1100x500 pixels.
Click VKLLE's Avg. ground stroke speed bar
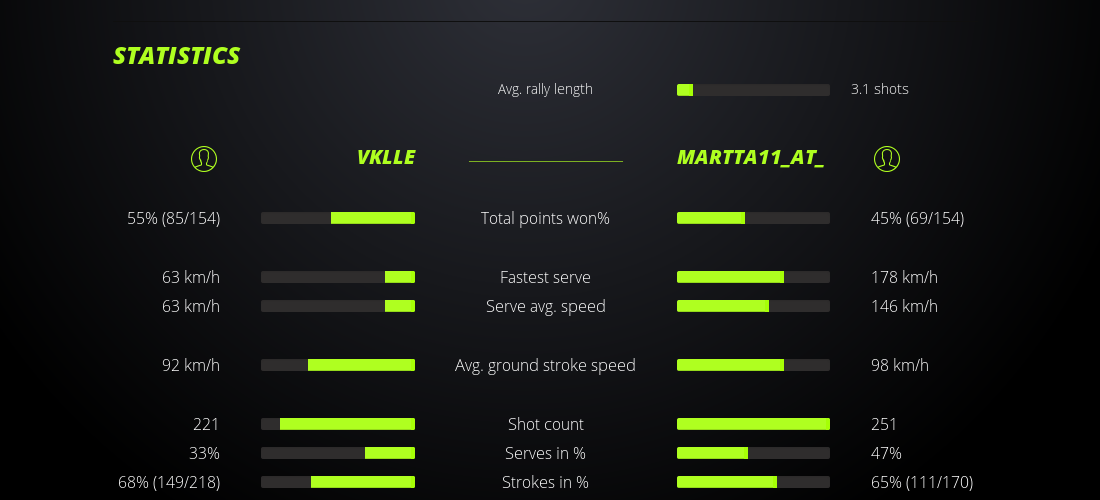tap(338, 365)
